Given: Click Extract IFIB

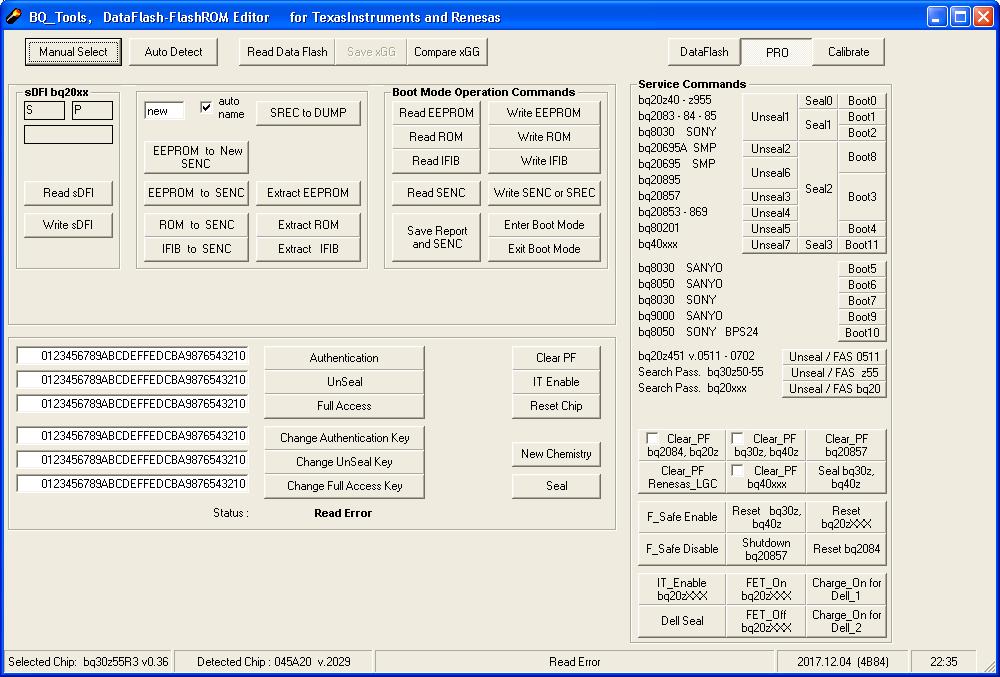Looking at the screenshot, I should pos(308,249).
